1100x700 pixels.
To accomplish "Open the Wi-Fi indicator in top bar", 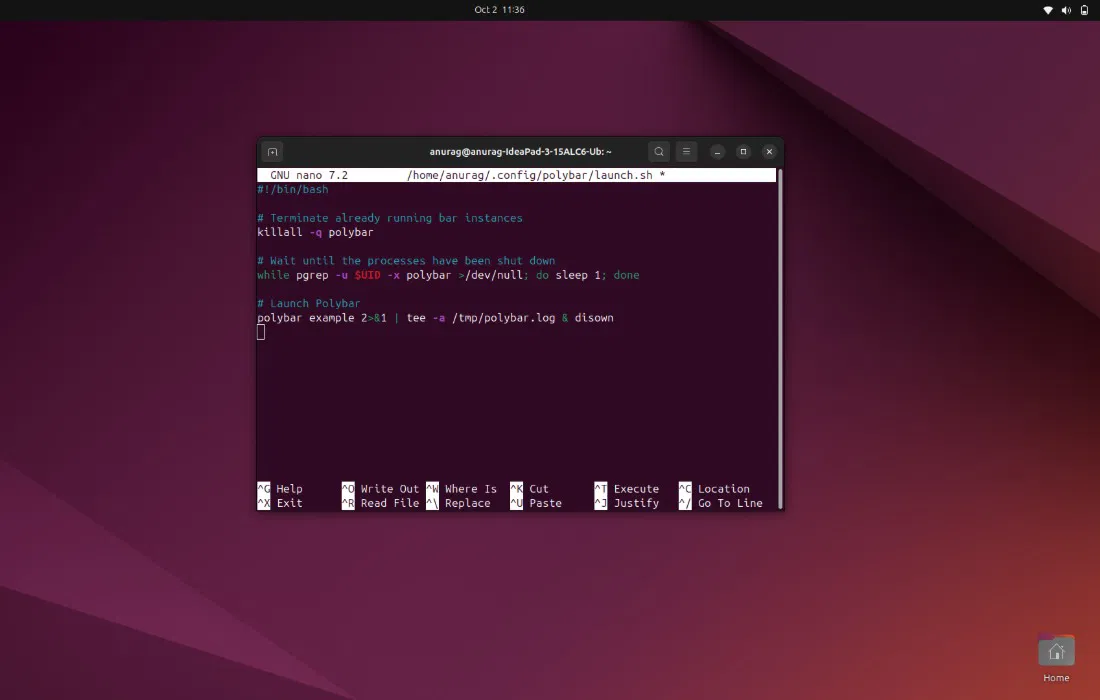I will 1048,10.
